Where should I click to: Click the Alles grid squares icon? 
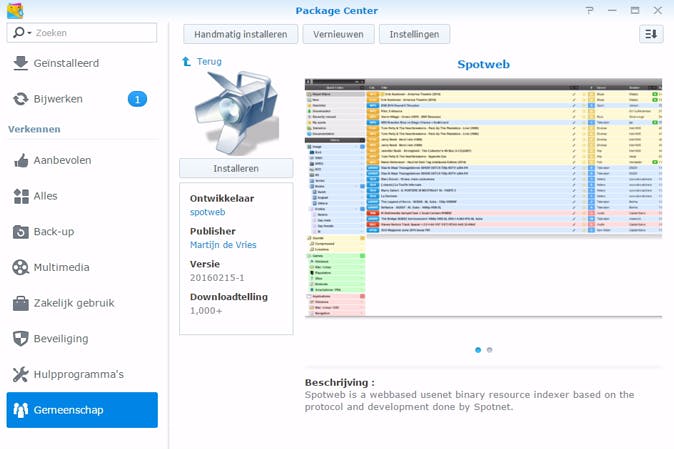pos(21,196)
